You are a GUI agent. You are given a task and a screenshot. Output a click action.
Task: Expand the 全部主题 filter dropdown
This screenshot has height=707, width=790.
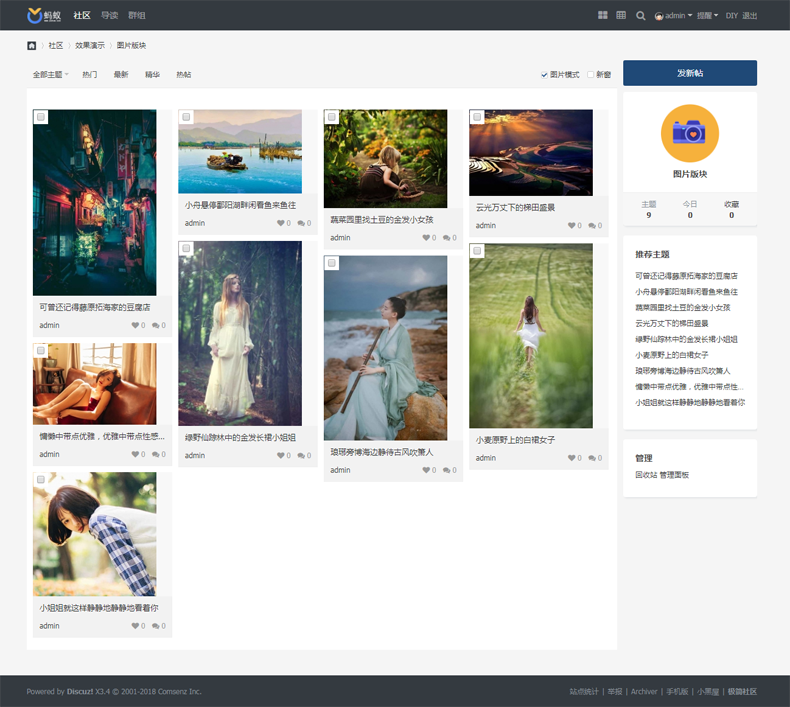click(50, 75)
